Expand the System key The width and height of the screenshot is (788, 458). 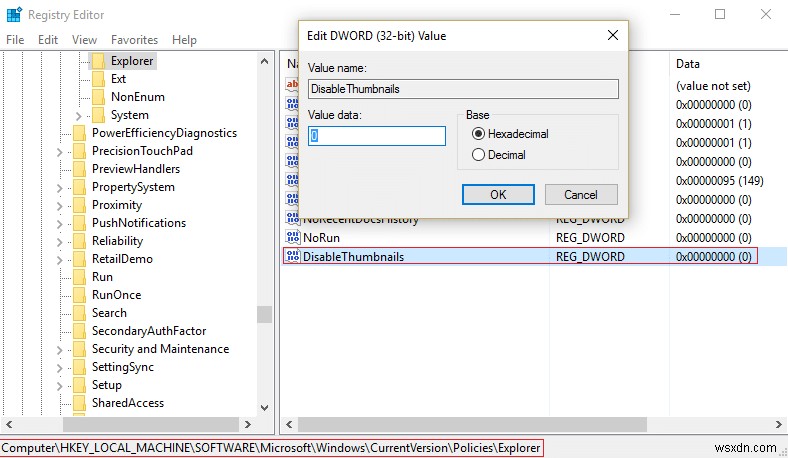click(78, 116)
